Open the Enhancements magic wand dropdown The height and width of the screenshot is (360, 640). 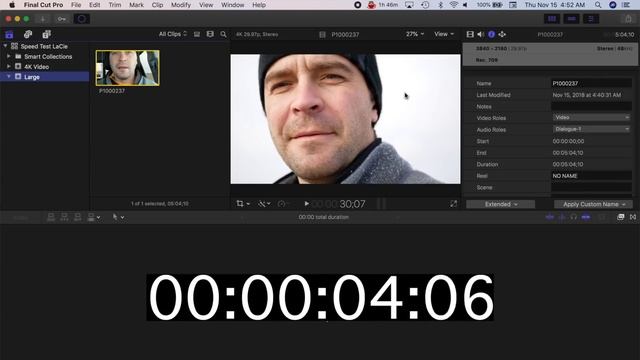click(x=264, y=203)
